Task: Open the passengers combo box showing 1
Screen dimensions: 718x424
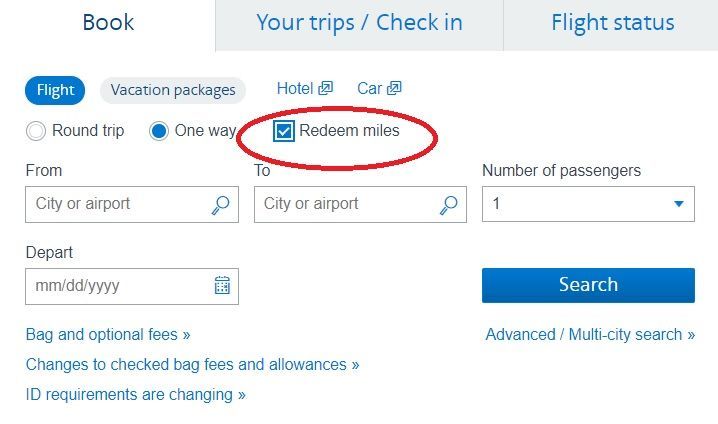Action: coord(588,204)
